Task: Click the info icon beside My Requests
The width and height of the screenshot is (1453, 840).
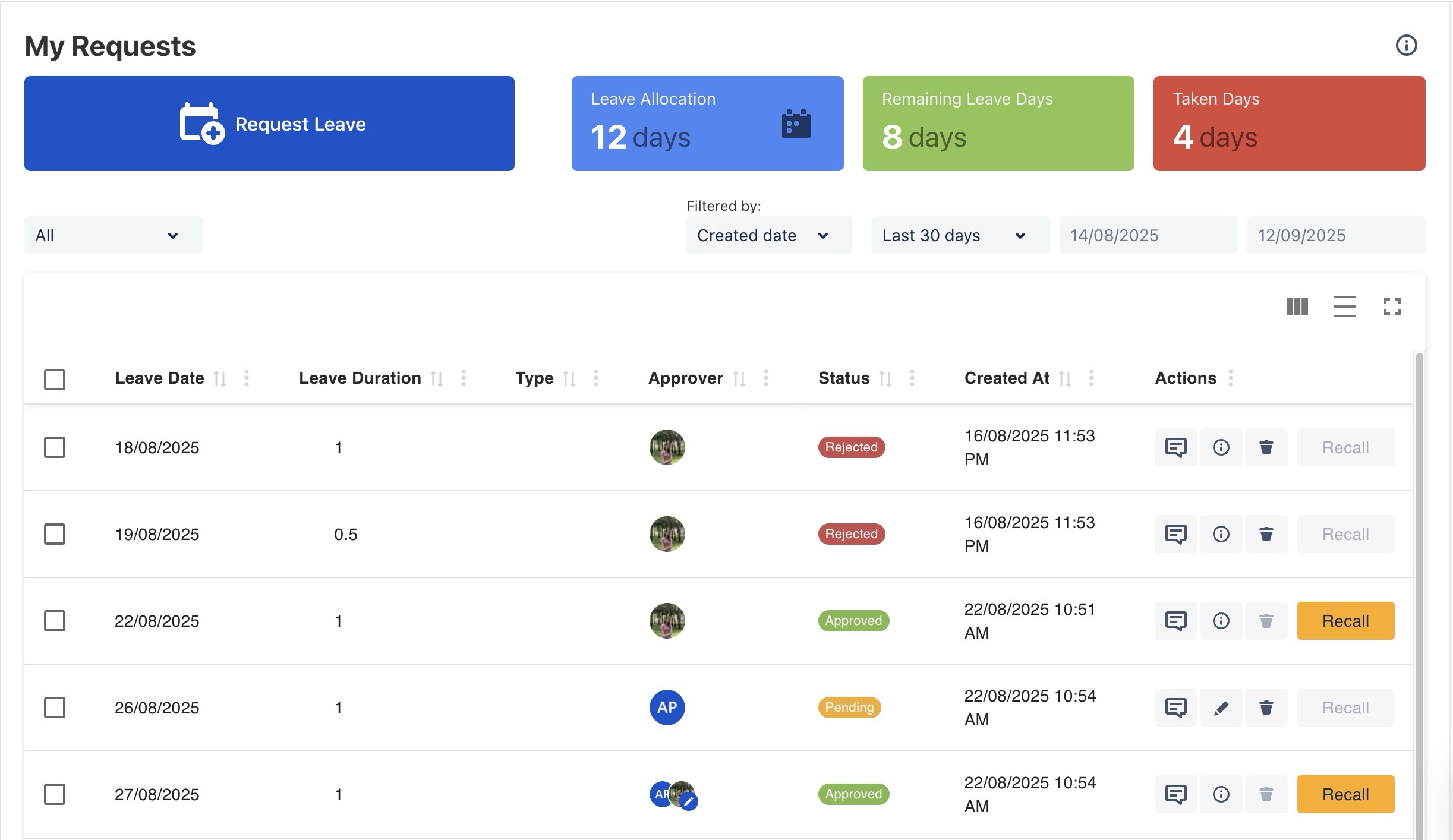Action: pyautogui.click(x=1406, y=46)
